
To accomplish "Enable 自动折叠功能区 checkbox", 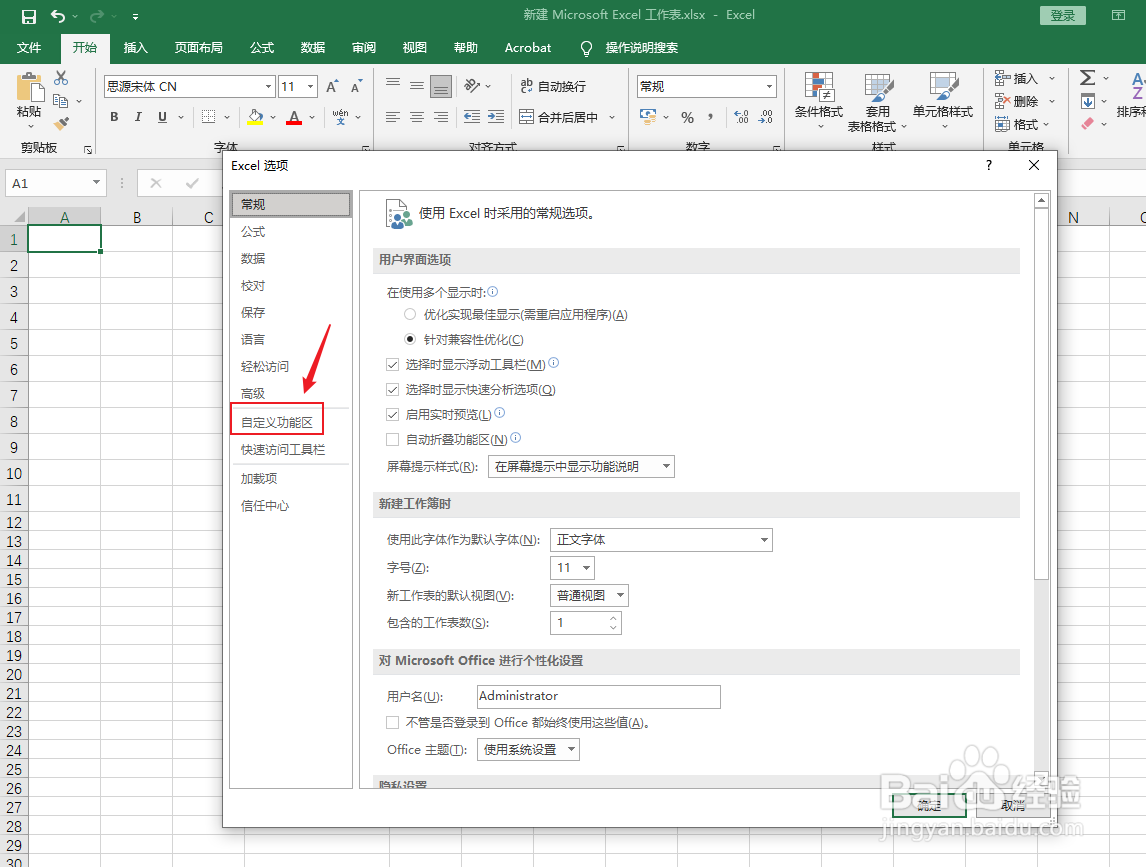I will (x=392, y=439).
